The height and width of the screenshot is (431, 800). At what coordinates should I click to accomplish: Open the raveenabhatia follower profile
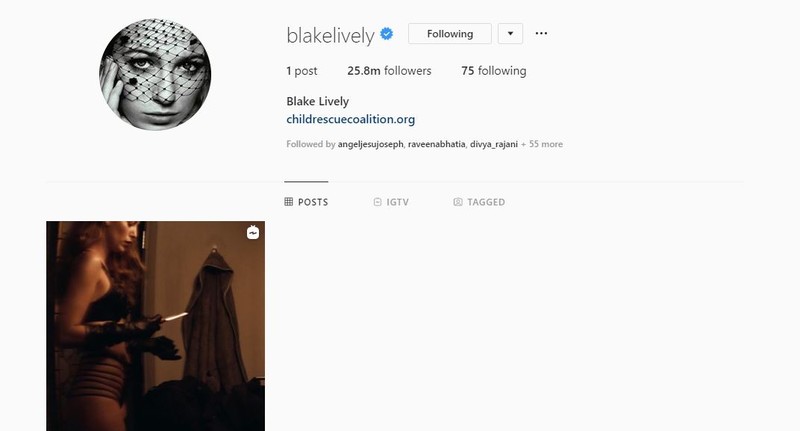point(437,144)
